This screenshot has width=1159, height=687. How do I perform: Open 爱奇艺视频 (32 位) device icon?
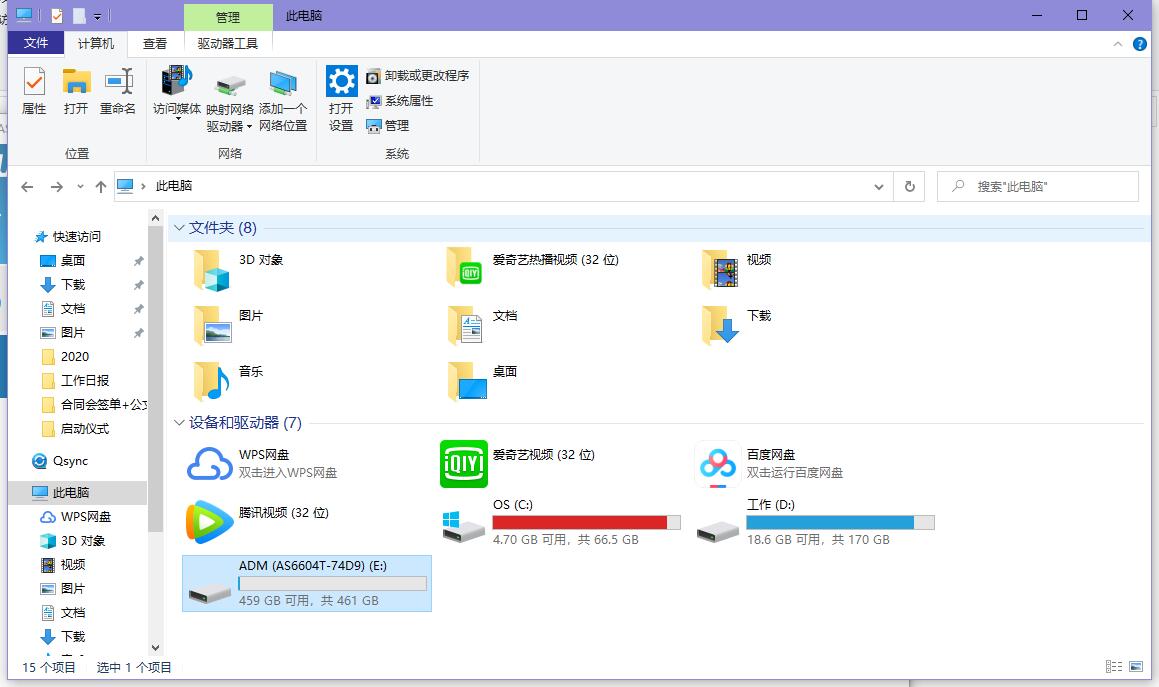[463, 464]
